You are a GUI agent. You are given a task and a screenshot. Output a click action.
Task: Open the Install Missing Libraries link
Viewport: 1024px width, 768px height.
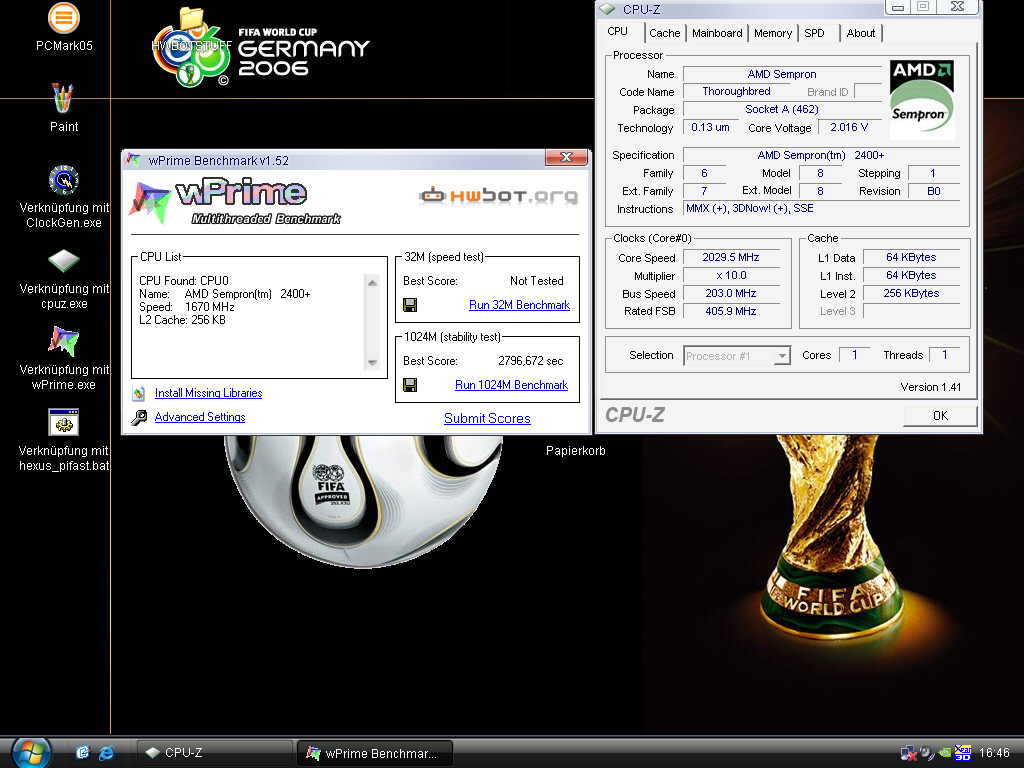pos(208,393)
